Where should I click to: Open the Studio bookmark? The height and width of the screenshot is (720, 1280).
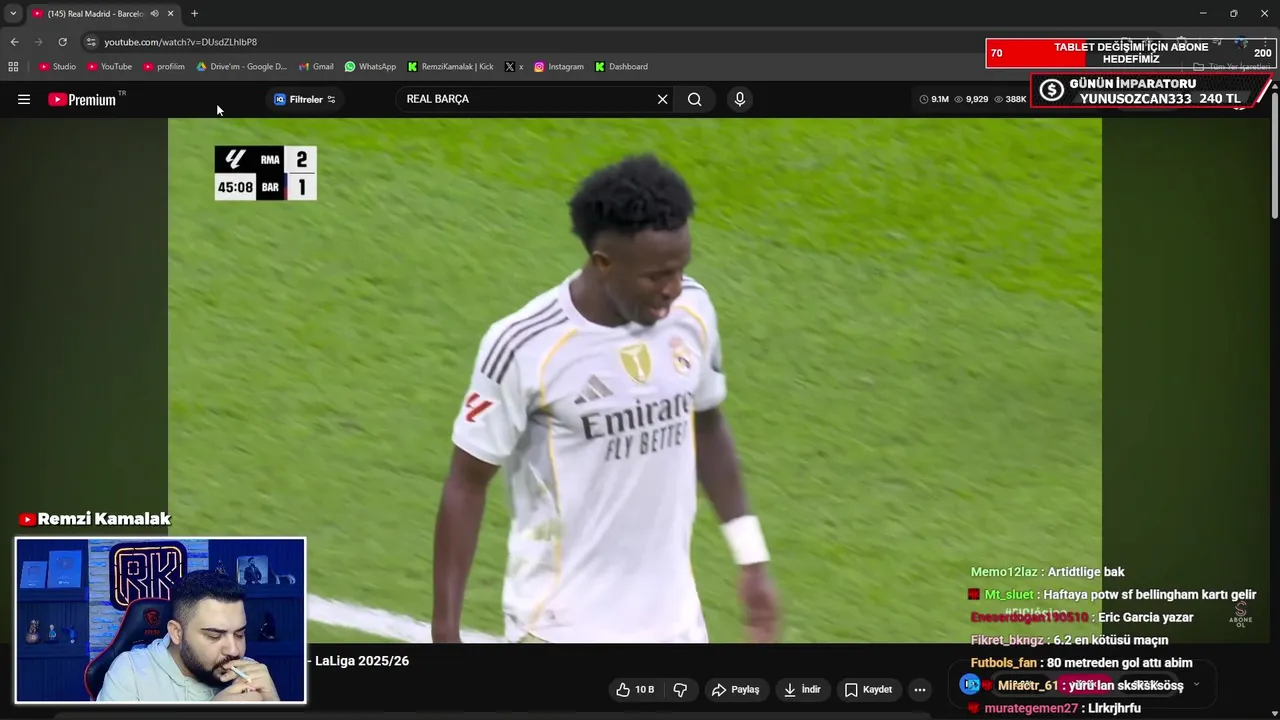click(x=57, y=67)
